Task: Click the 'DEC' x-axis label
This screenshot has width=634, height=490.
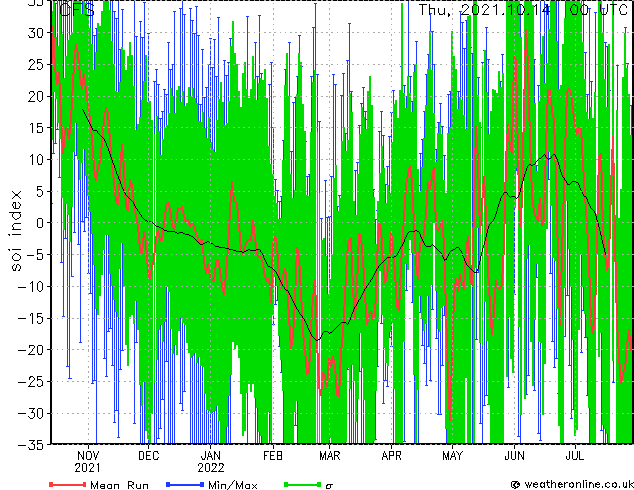Action: tap(148, 456)
